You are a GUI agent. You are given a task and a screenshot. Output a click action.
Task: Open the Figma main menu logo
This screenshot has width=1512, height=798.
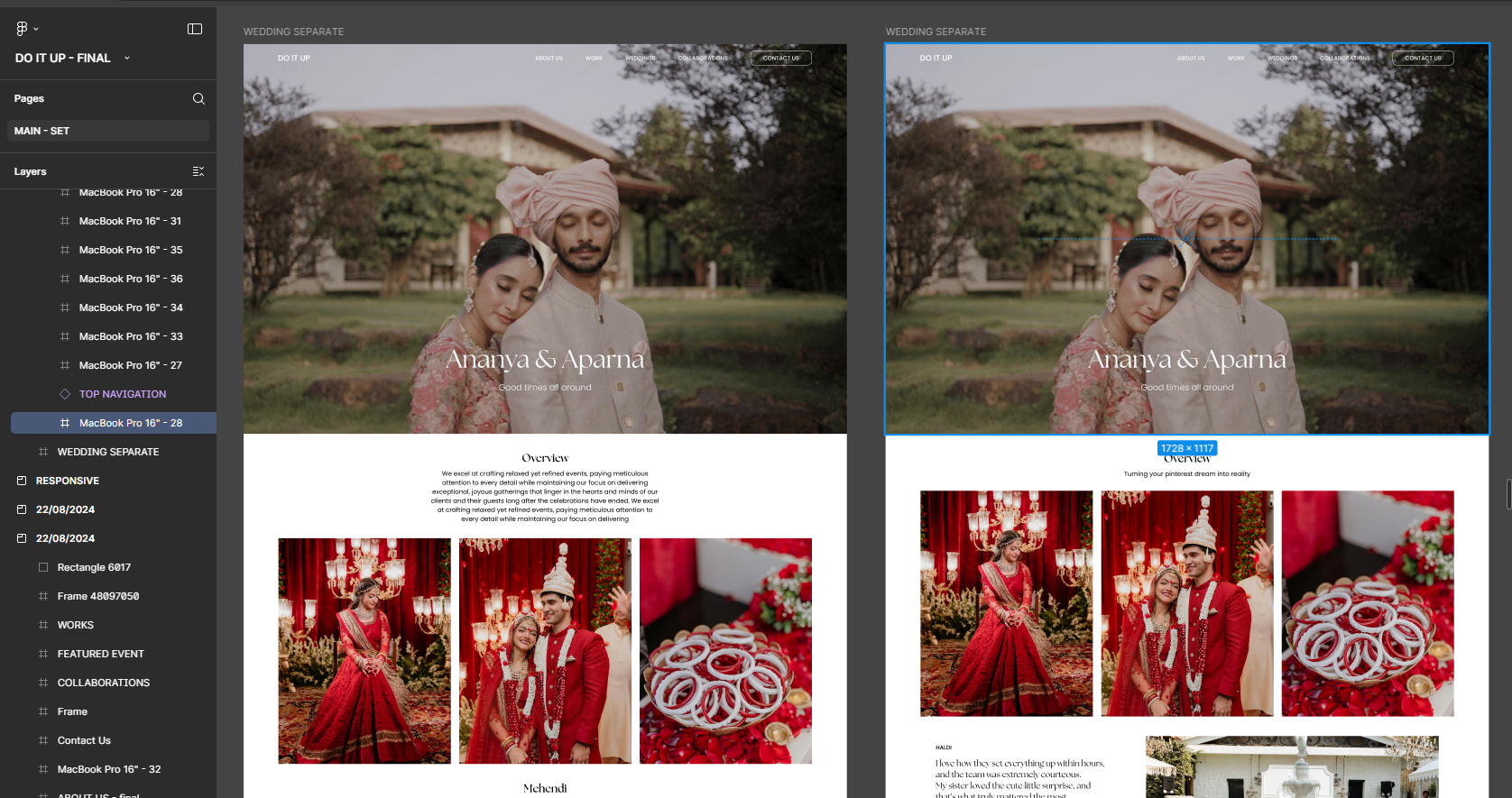22,29
